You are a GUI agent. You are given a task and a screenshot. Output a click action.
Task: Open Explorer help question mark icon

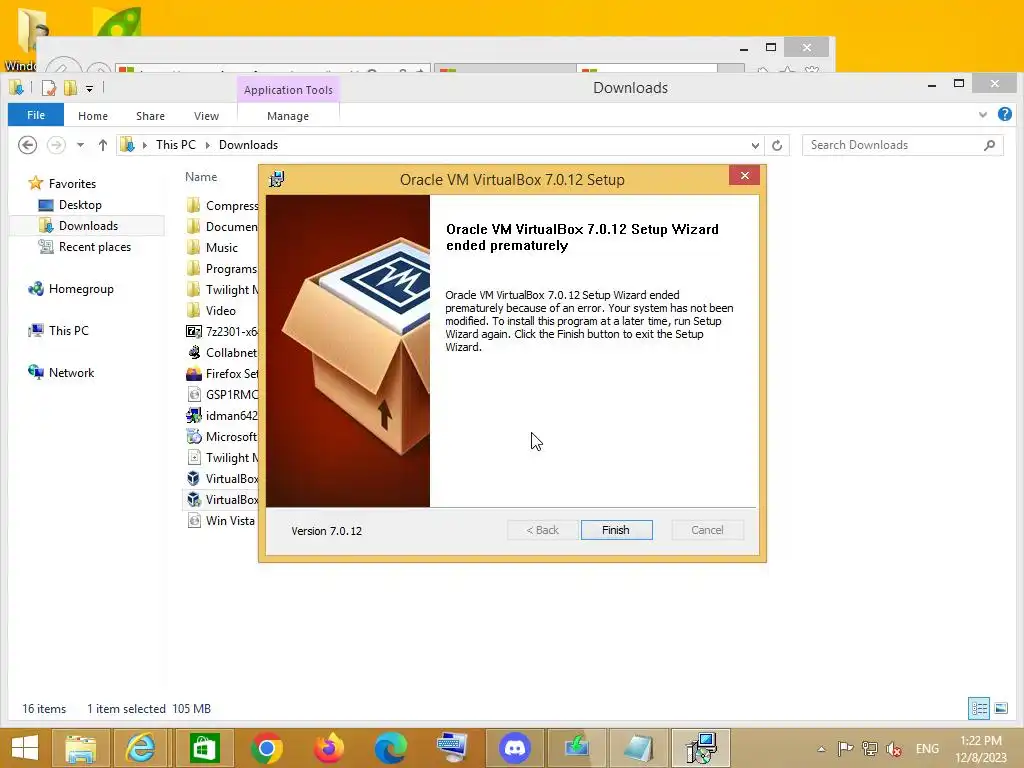(x=1004, y=114)
